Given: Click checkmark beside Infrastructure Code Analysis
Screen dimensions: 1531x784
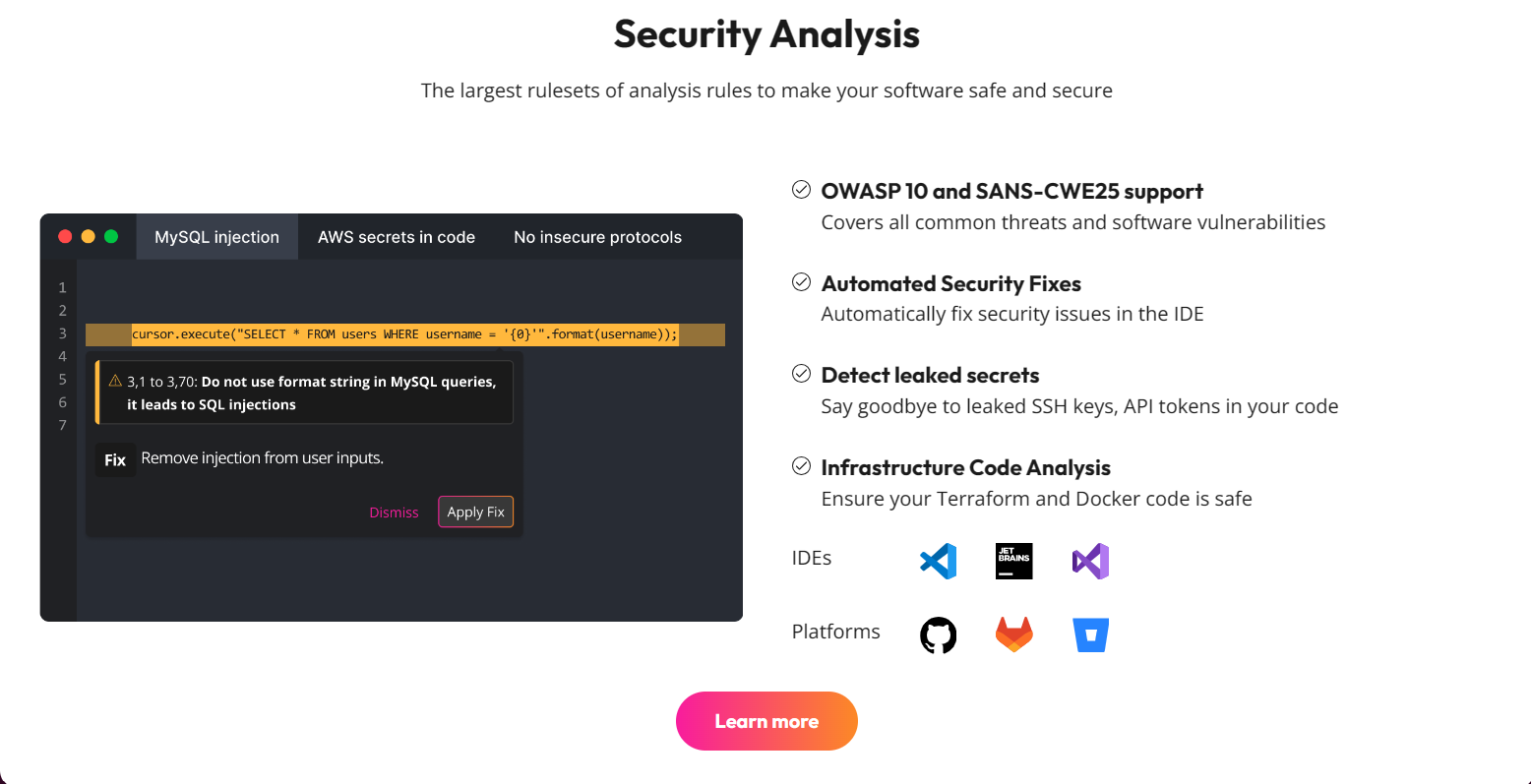Looking at the screenshot, I should 801,466.
